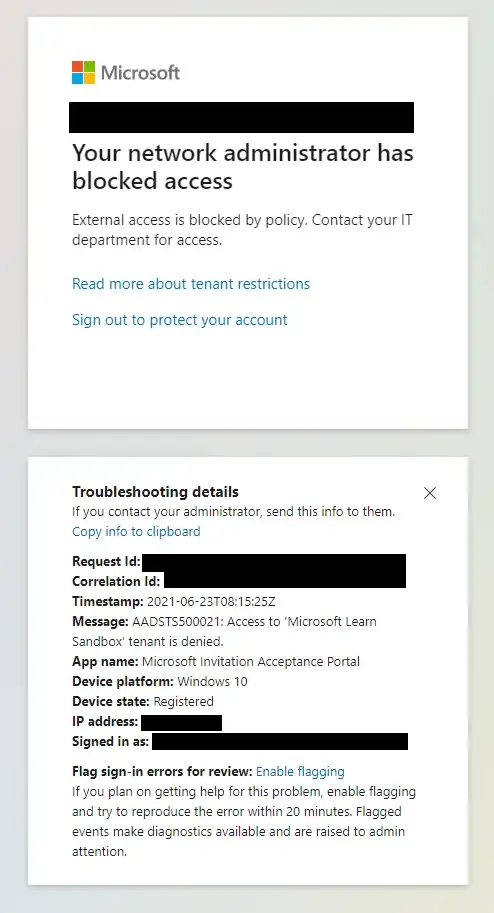The width and height of the screenshot is (494, 913).
Task: Open Read more about tenant restrictions
Action: click(191, 284)
